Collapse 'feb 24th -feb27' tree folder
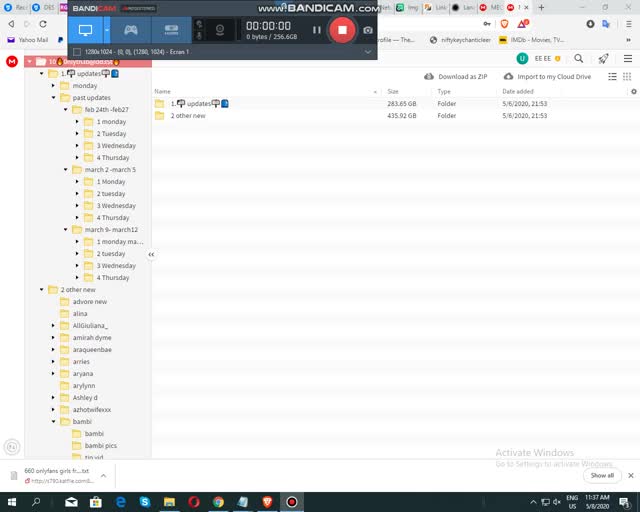This screenshot has width=640, height=512. tap(65, 109)
